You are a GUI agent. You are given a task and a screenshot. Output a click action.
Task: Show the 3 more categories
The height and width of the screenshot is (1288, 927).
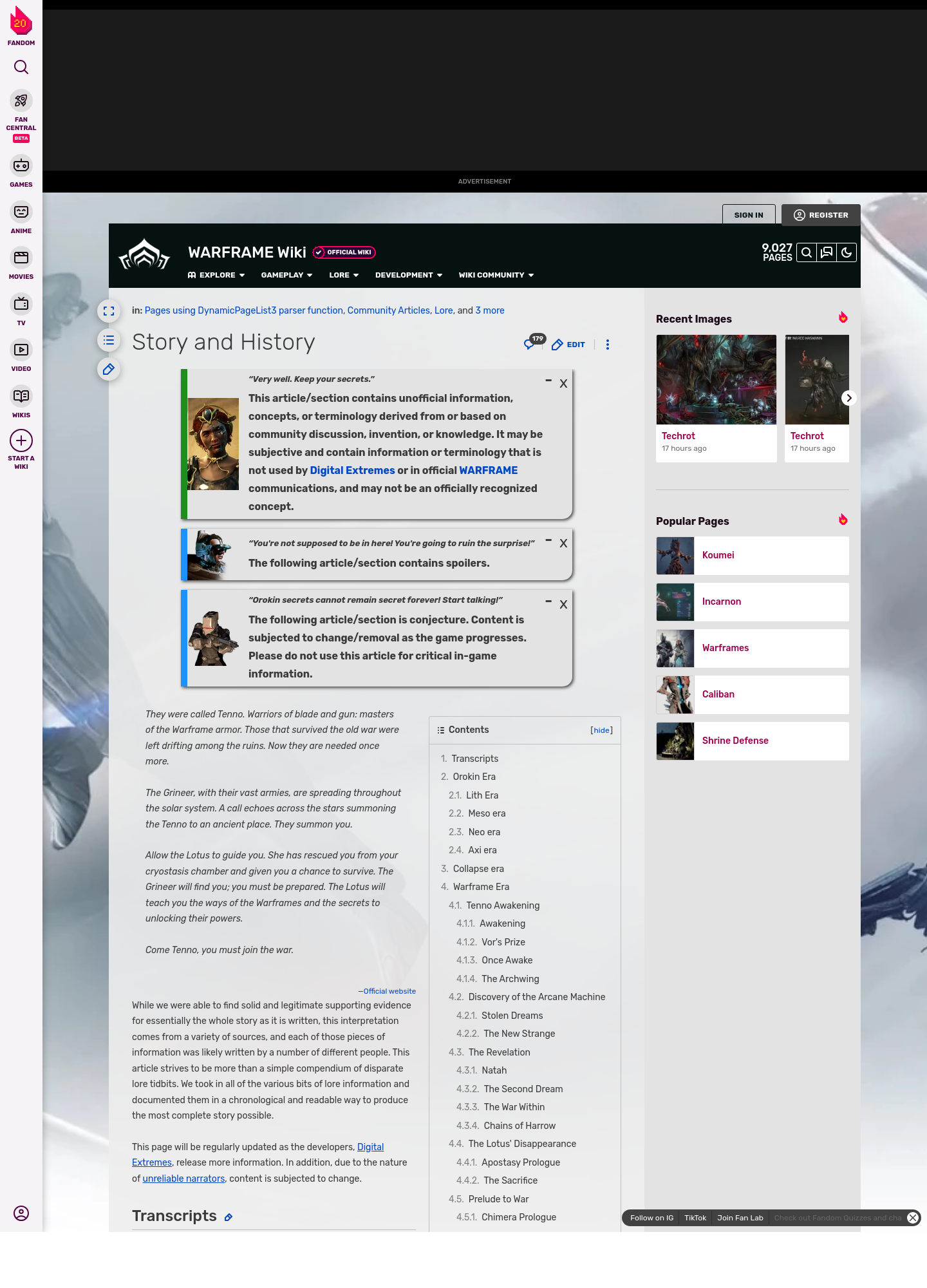coord(490,310)
